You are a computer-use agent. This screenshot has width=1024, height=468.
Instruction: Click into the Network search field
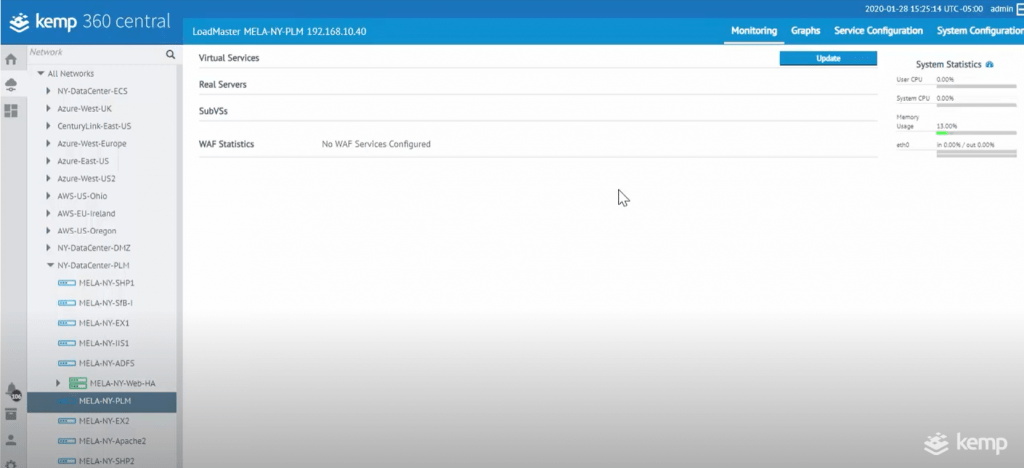(x=95, y=53)
